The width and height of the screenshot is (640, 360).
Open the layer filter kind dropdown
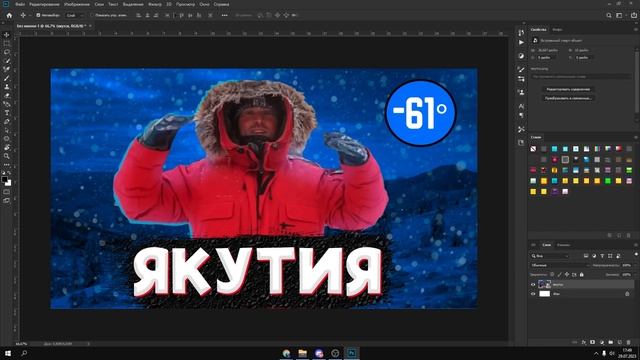pos(550,256)
